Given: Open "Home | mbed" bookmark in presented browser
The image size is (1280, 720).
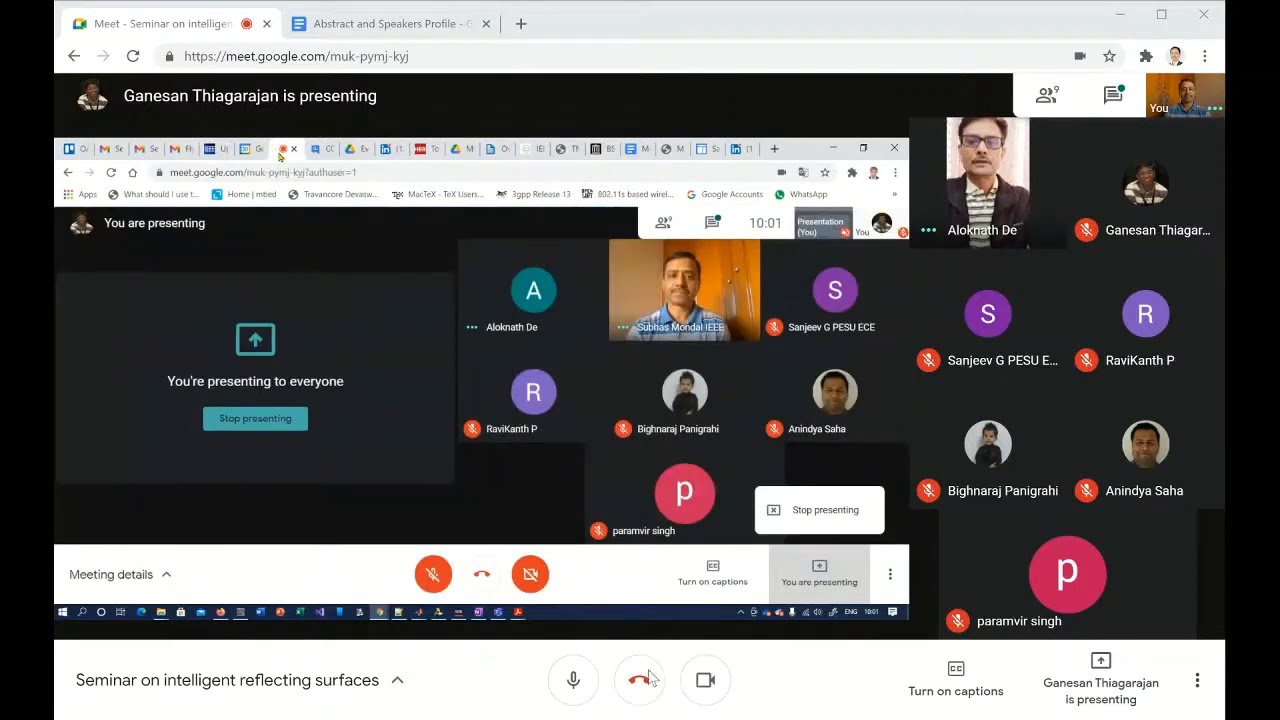Looking at the screenshot, I should [x=242, y=194].
